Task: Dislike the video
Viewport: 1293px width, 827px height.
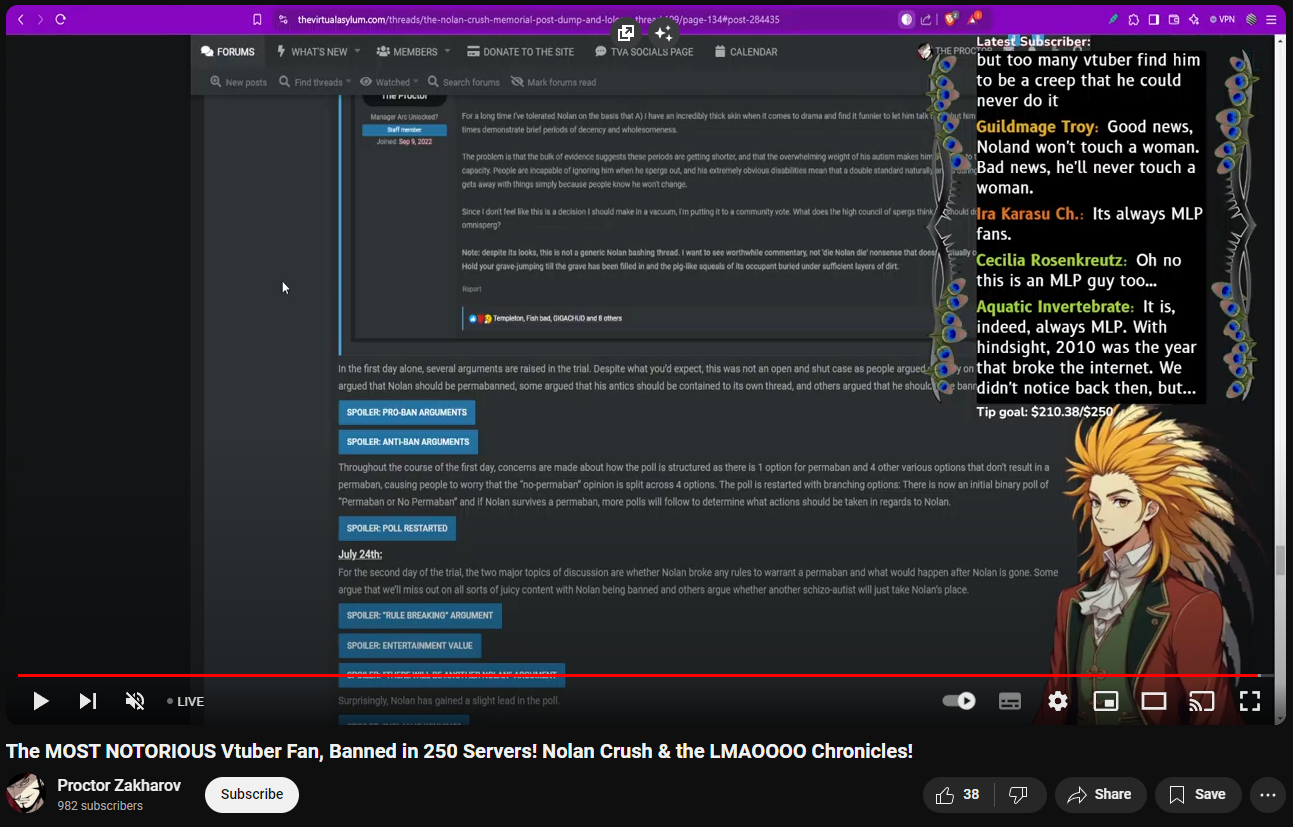Action: (1019, 794)
